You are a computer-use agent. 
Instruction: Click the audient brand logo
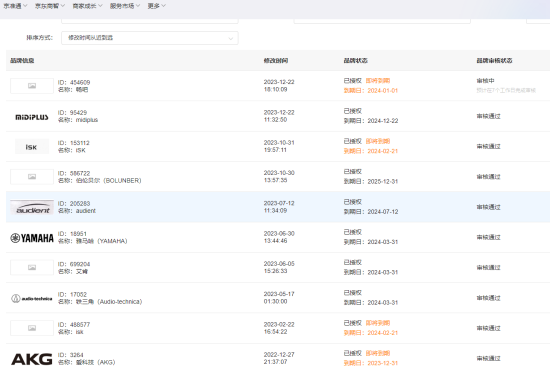click(x=32, y=207)
